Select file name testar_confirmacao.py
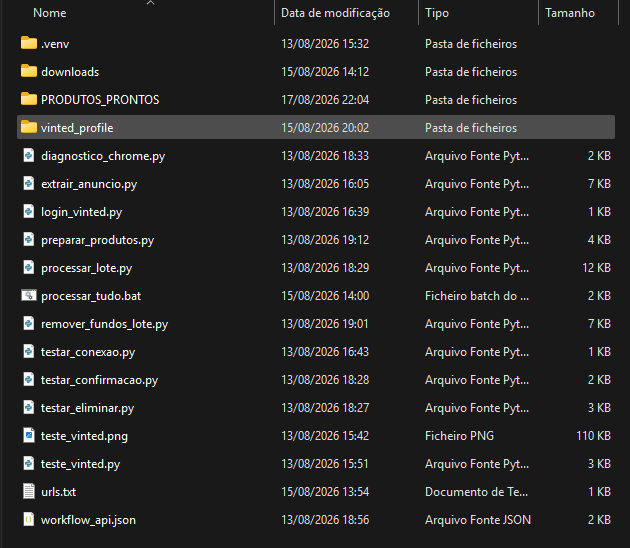630x548 pixels. 100,380
